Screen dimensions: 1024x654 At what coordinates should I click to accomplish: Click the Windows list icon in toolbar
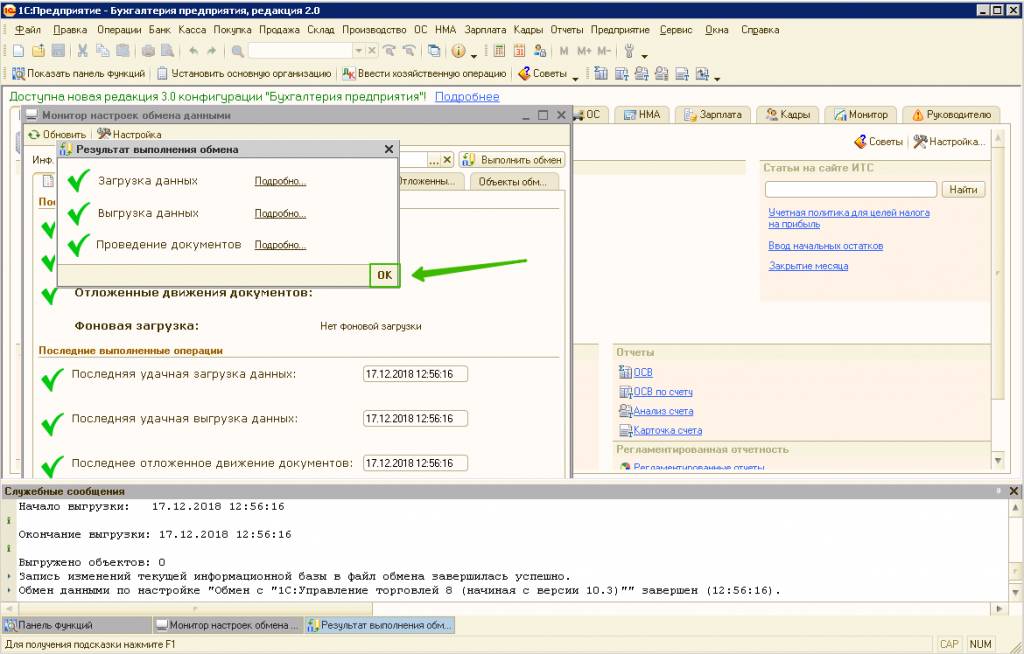(434, 51)
